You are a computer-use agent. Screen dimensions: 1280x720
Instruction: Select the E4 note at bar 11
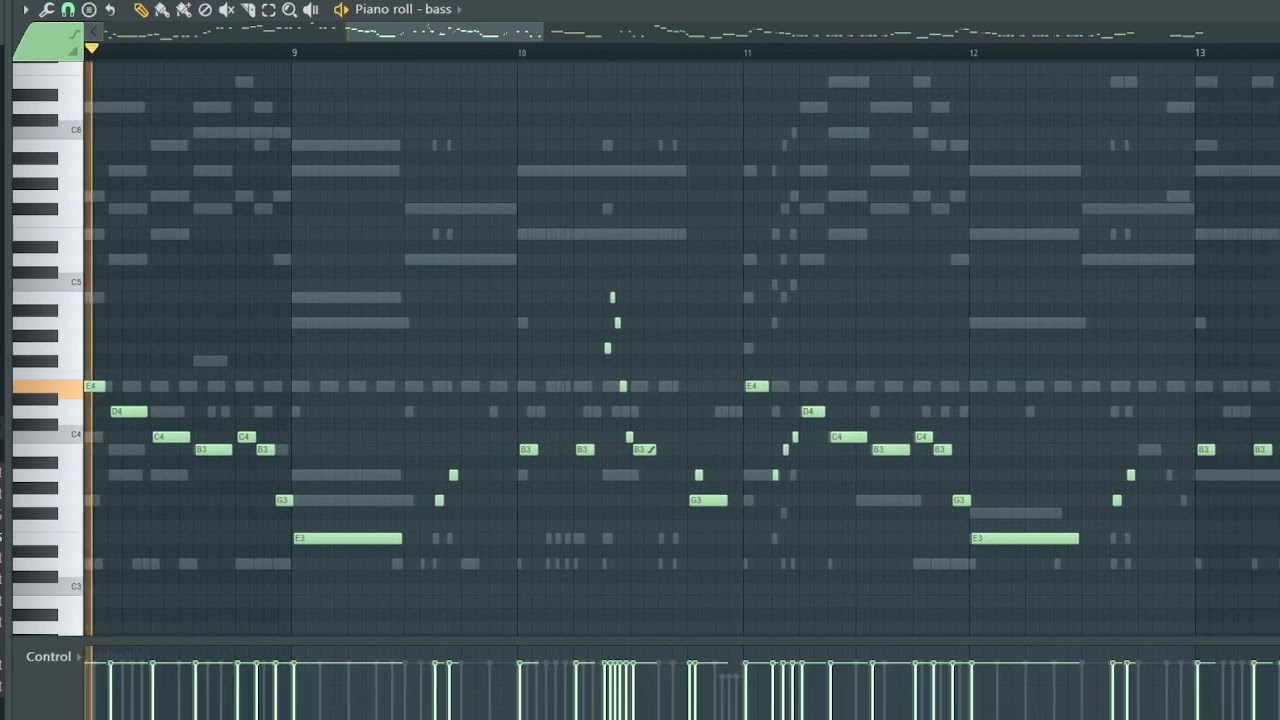pos(757,386)
